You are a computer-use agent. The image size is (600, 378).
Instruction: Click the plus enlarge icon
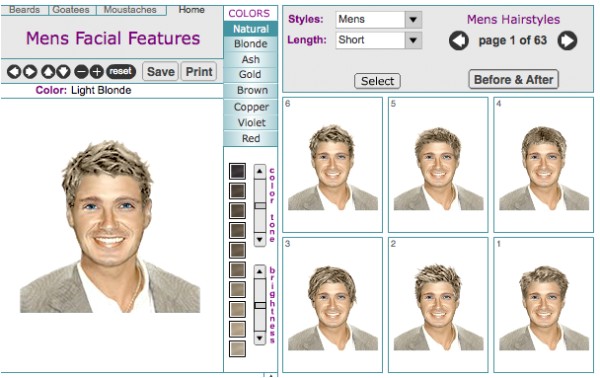97,72
